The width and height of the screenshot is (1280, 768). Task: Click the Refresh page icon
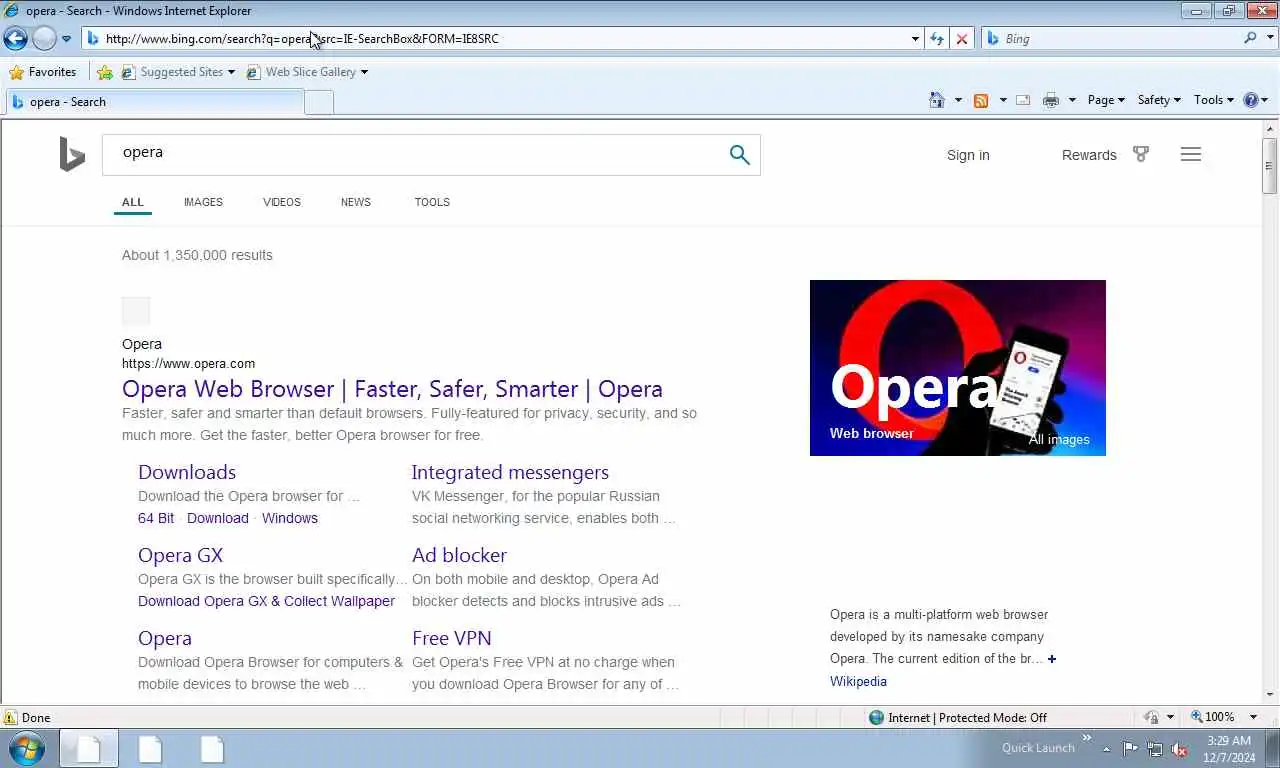coord(937,39)
